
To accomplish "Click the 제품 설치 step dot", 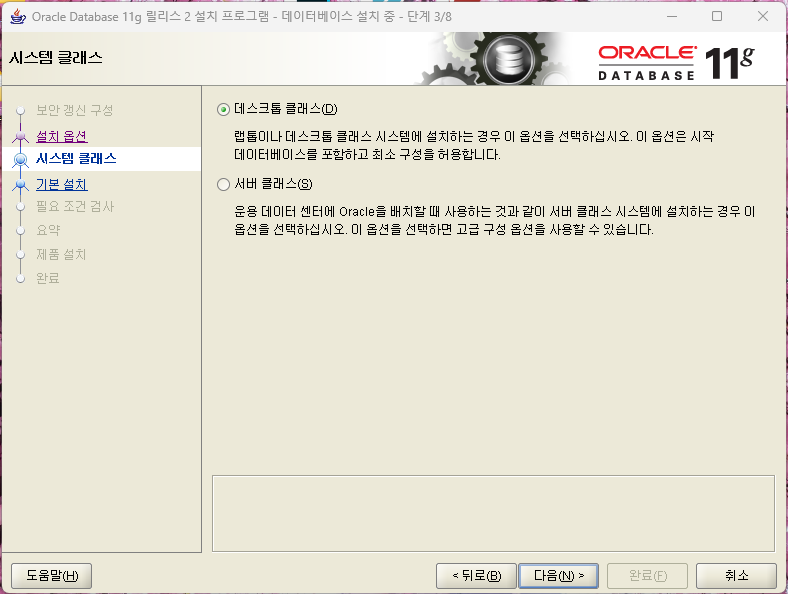I will (x=21, y=255).
